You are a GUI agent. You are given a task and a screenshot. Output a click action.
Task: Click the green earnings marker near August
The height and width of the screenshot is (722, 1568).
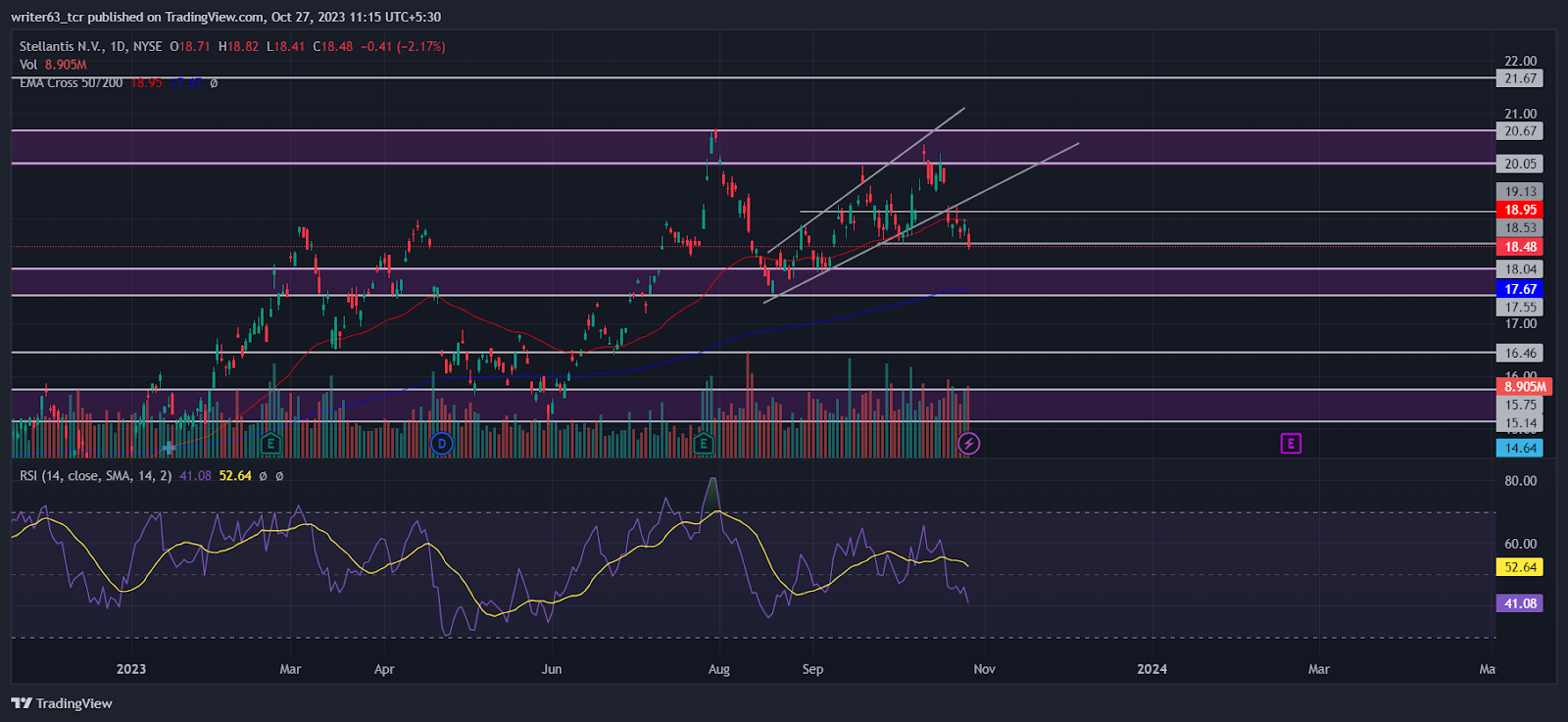click(x=704, y=444)
